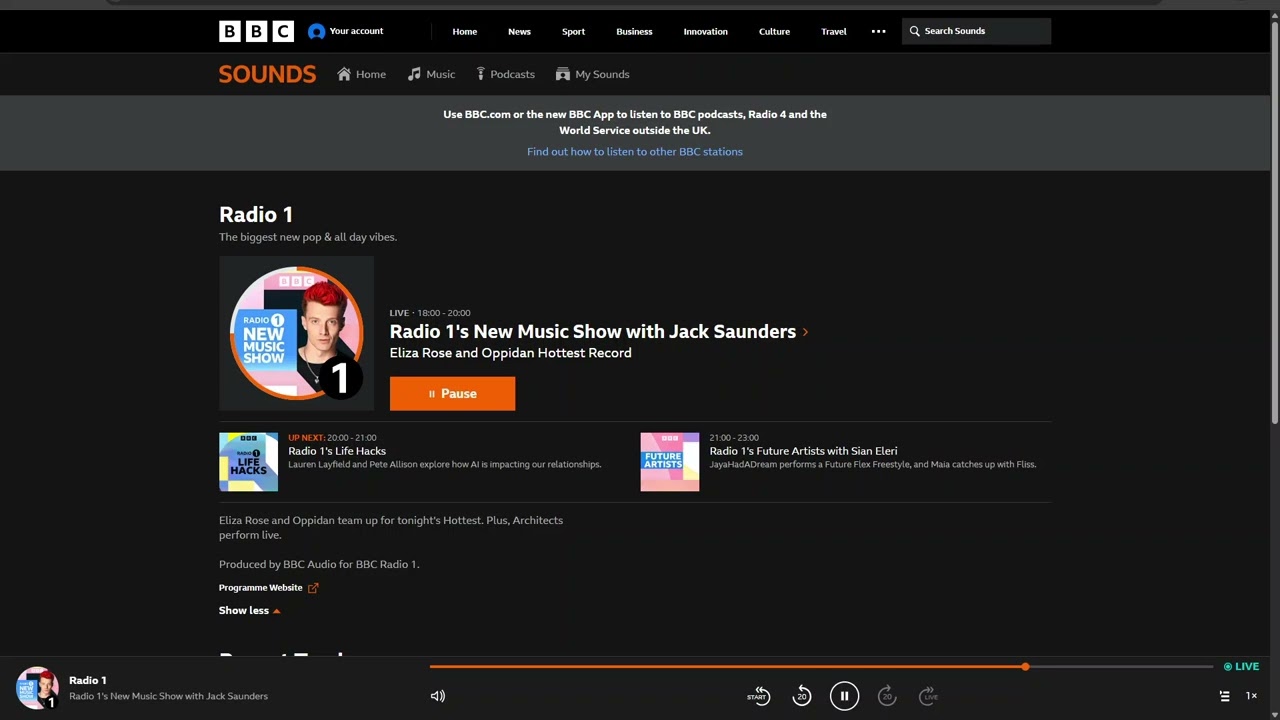
Task: Open Radio 1's Life Hacks programme
Action: pos(337,451)
